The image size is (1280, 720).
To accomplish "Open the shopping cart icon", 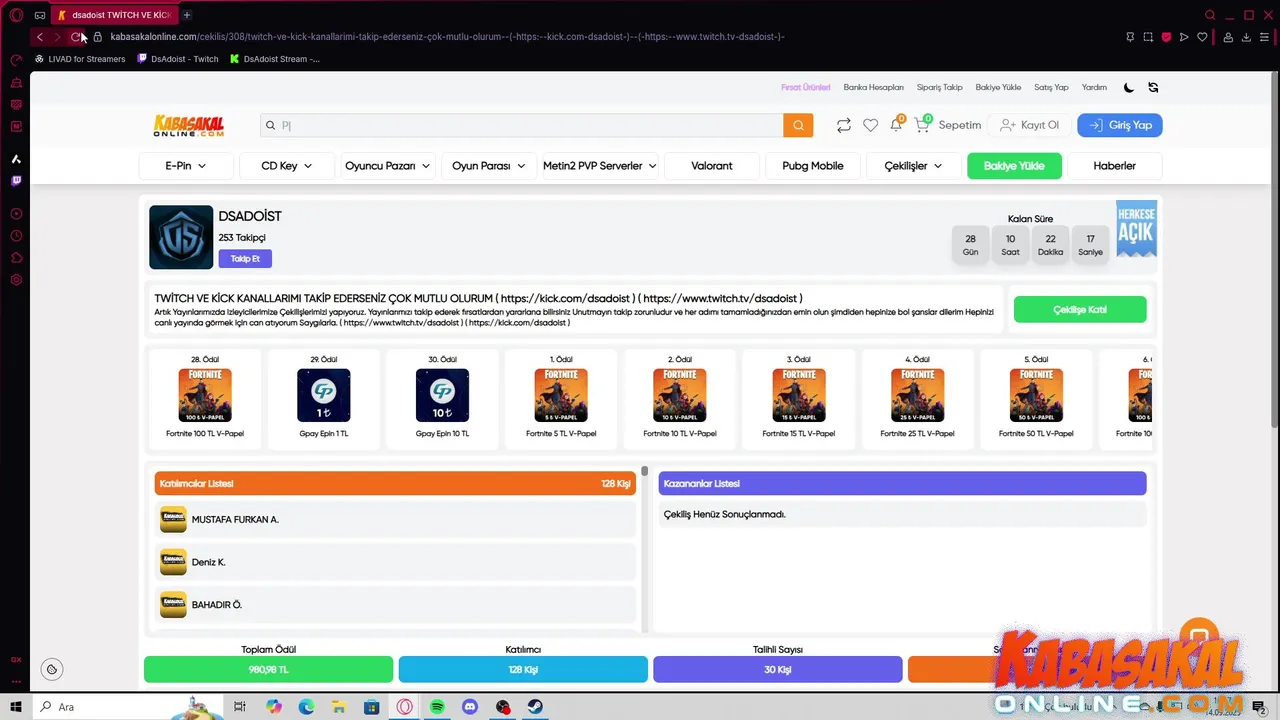I will point(922,125).
